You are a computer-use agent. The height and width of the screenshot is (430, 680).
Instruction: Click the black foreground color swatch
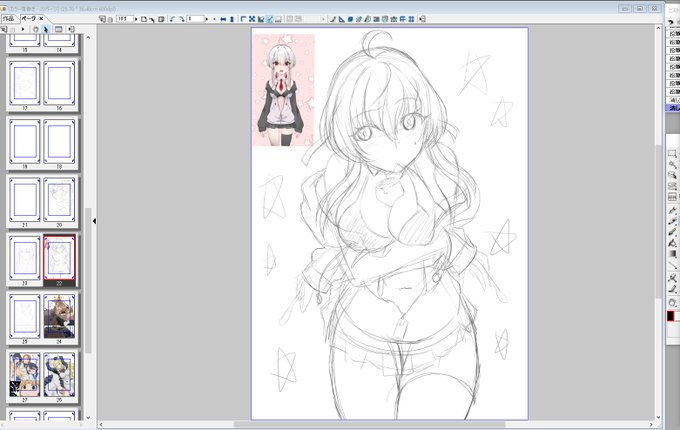click(x=670, y=316)
